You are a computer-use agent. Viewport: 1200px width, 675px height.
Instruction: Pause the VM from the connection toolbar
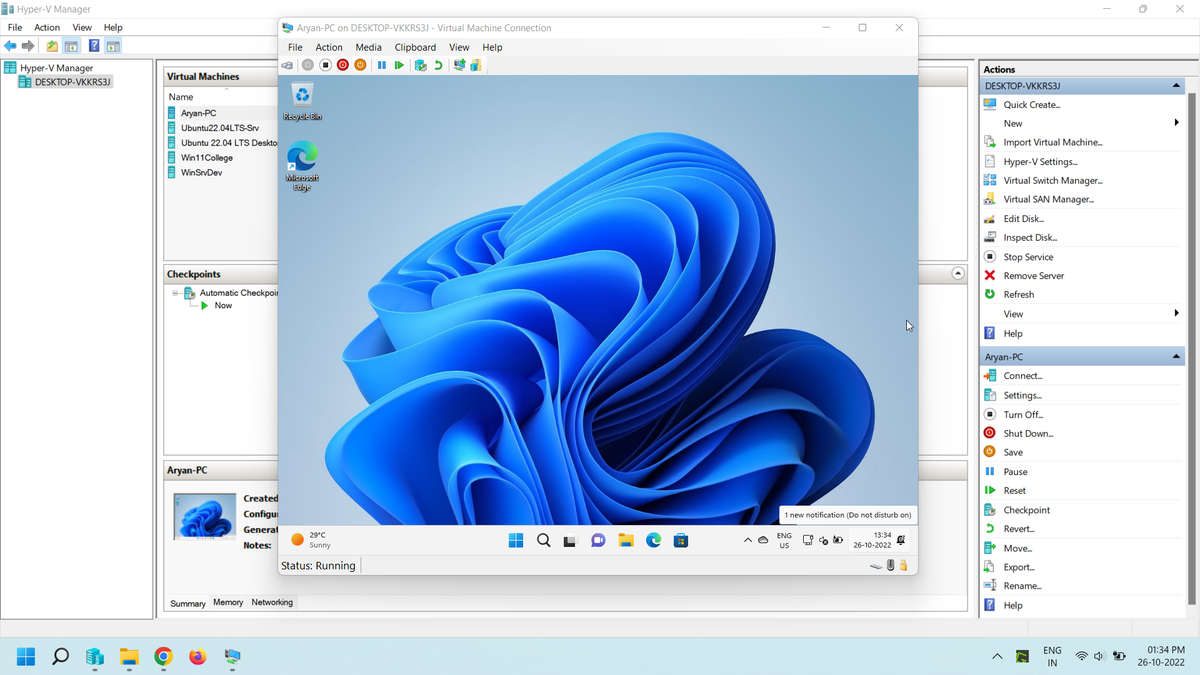(382, 65)
